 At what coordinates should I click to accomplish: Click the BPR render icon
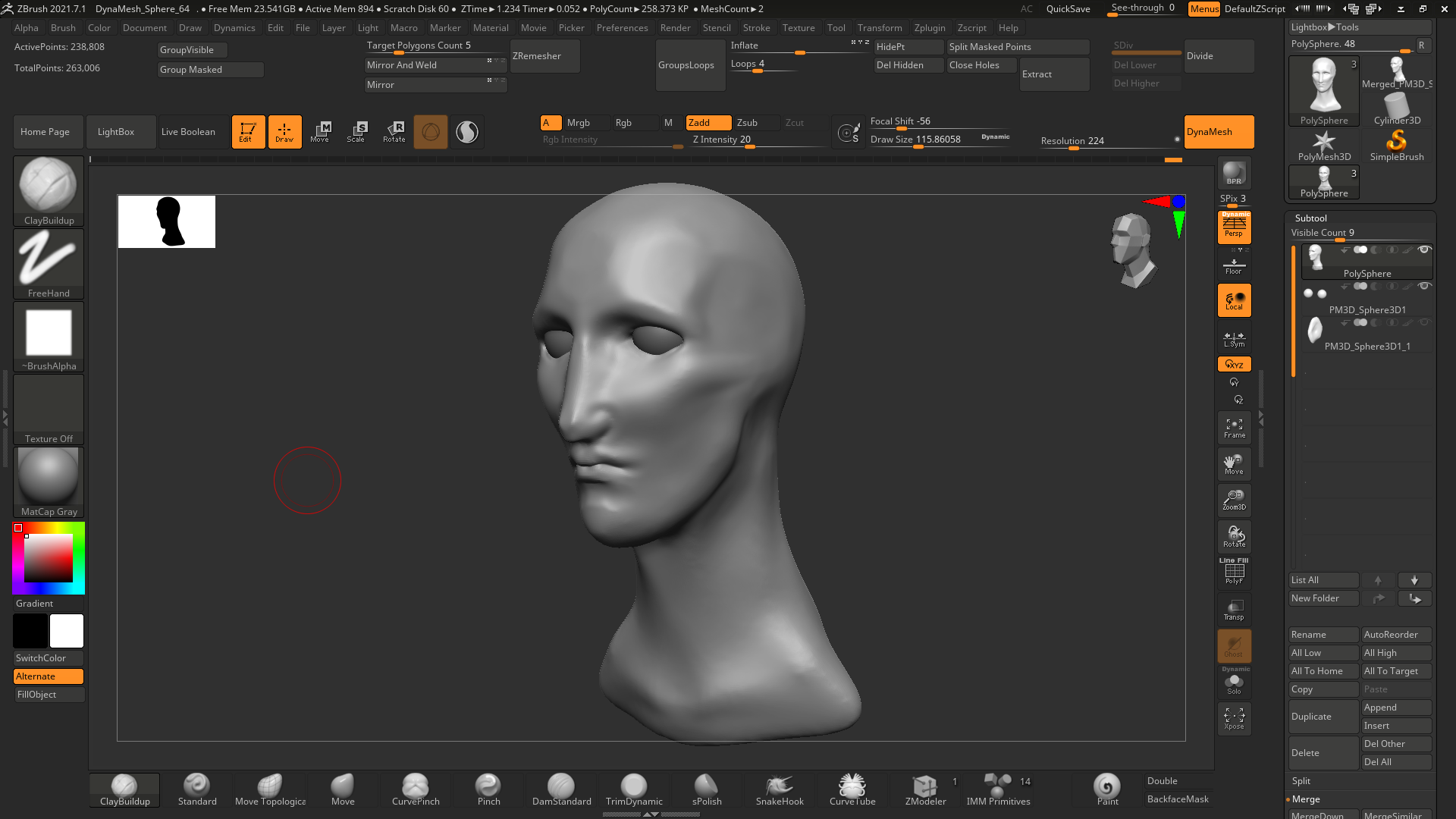(x=1234, y=174)
